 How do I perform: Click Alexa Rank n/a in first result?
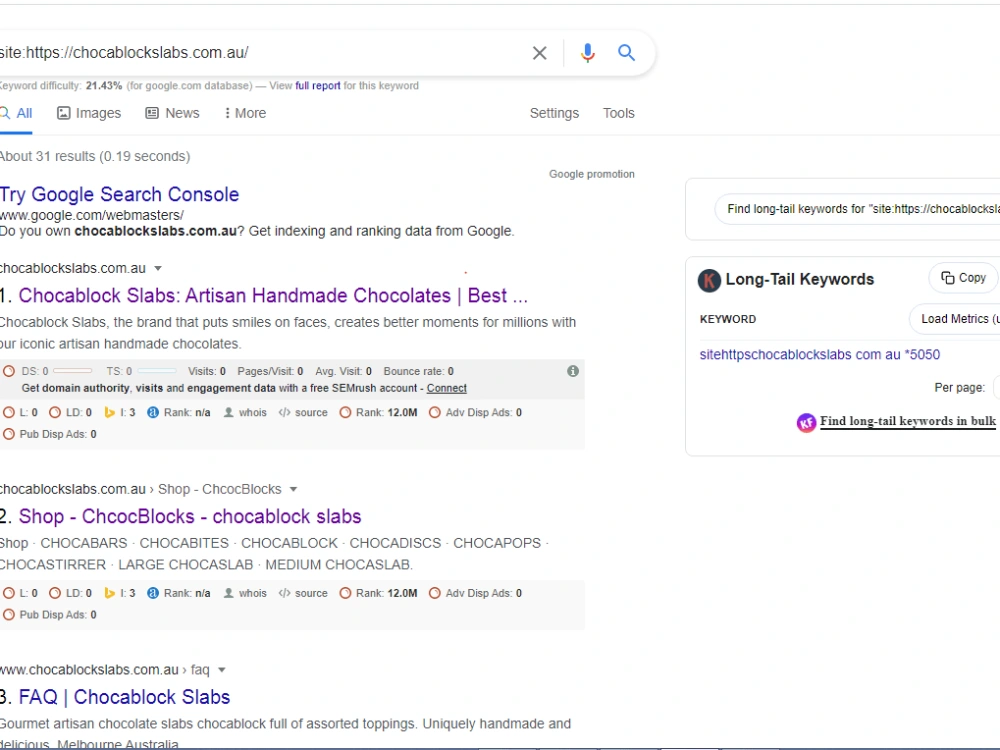[x=179, y=413]
